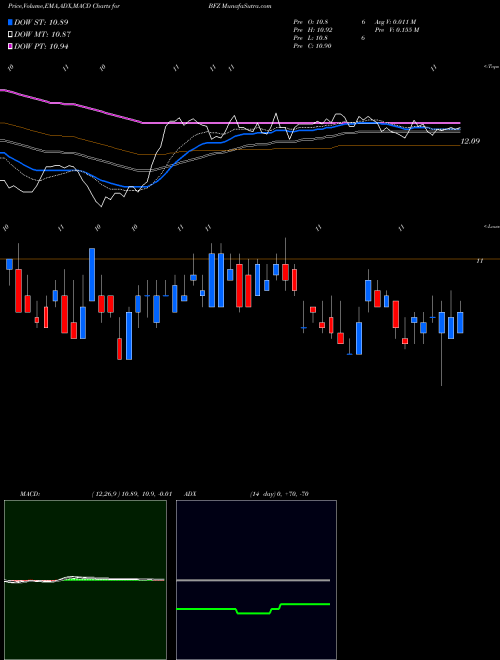Click the 'Pre C: 10.90' close value

[x=313, y=46]
